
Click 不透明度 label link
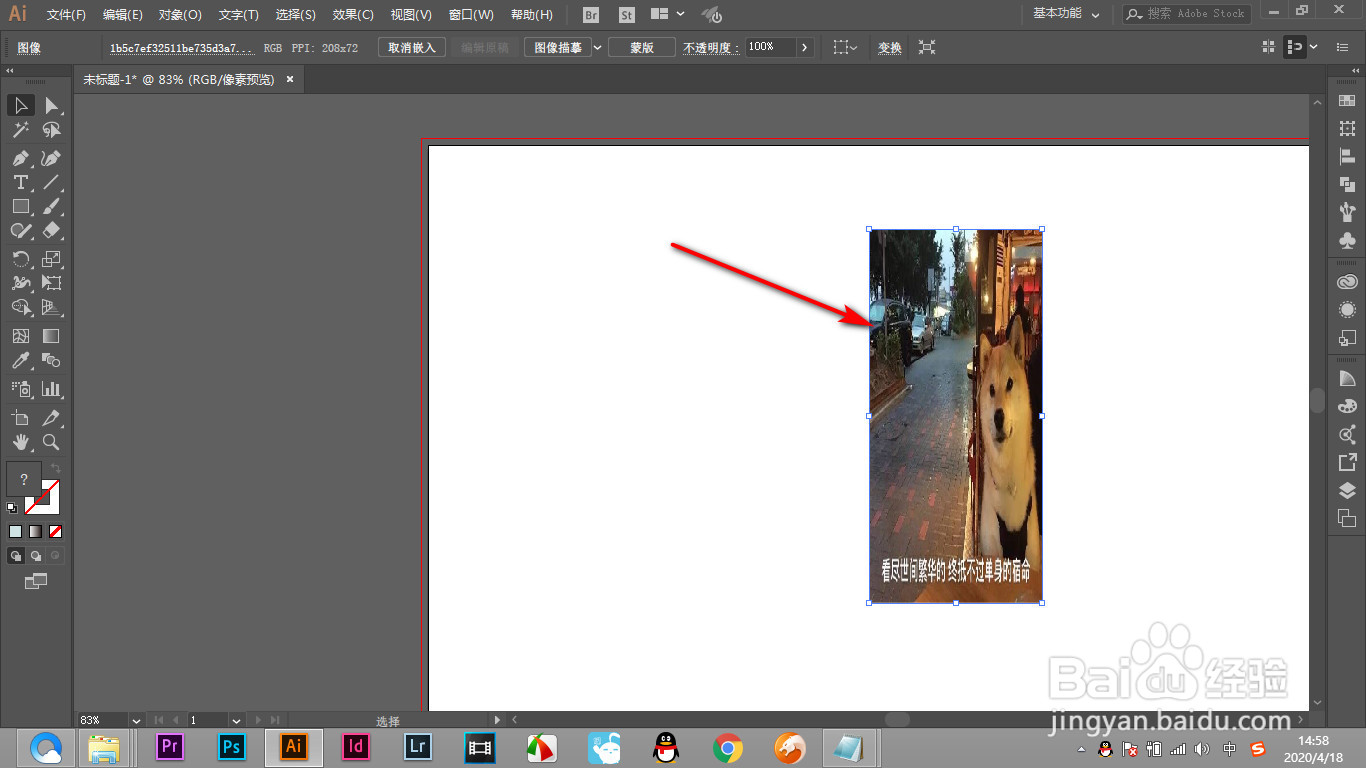pyautogui.click(x=710, y=47)
